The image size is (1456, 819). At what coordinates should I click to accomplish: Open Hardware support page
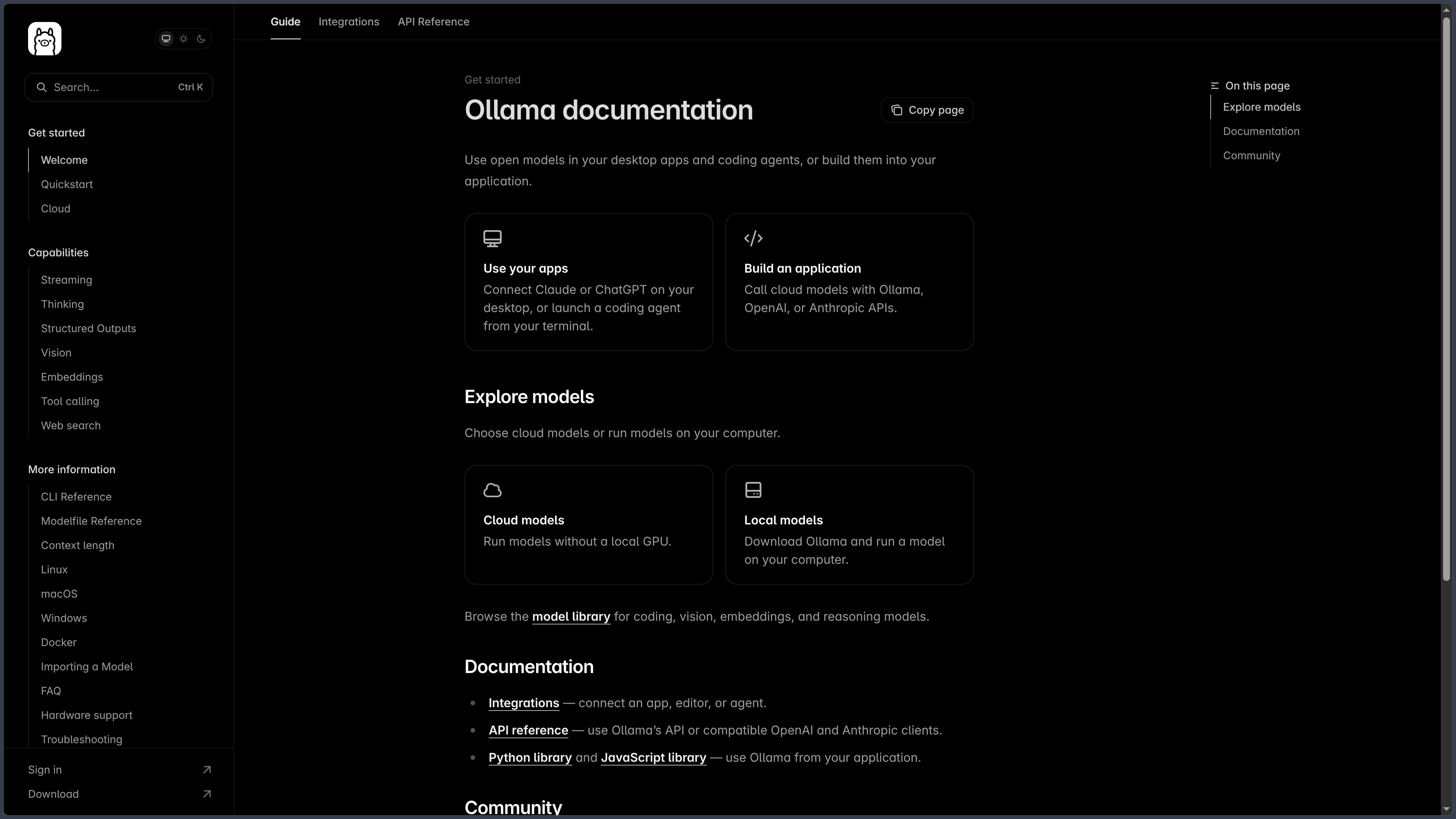[86, 715]
